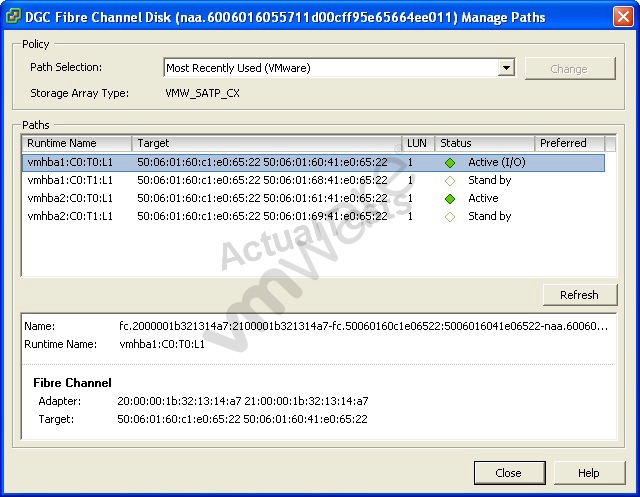This screenshot has height=497, width=640.
Task: Click the hollow status diamond on vmhba2:C0:T1:L1 row
Action: click(x=450, y=217)
